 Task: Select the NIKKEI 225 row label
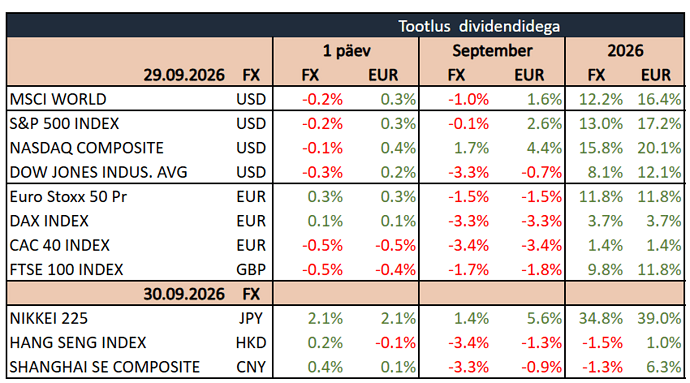[x=49, y=318]
